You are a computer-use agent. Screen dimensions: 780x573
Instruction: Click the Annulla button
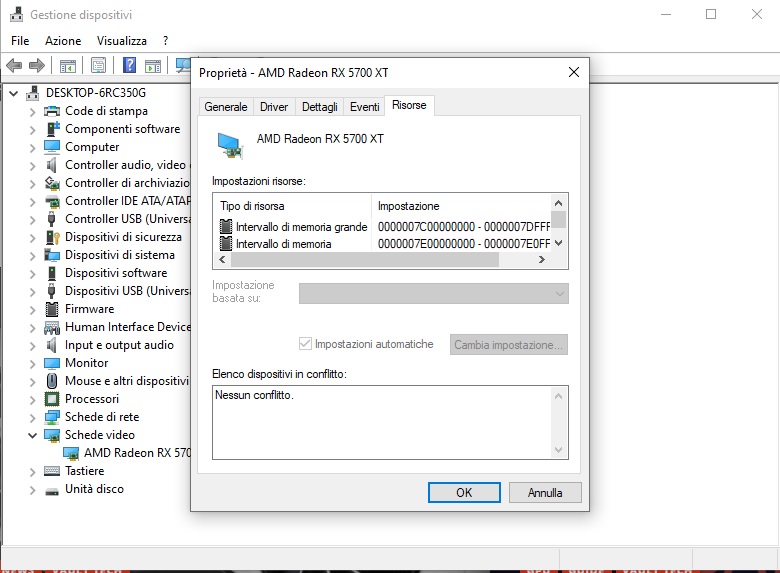point(545,492)
